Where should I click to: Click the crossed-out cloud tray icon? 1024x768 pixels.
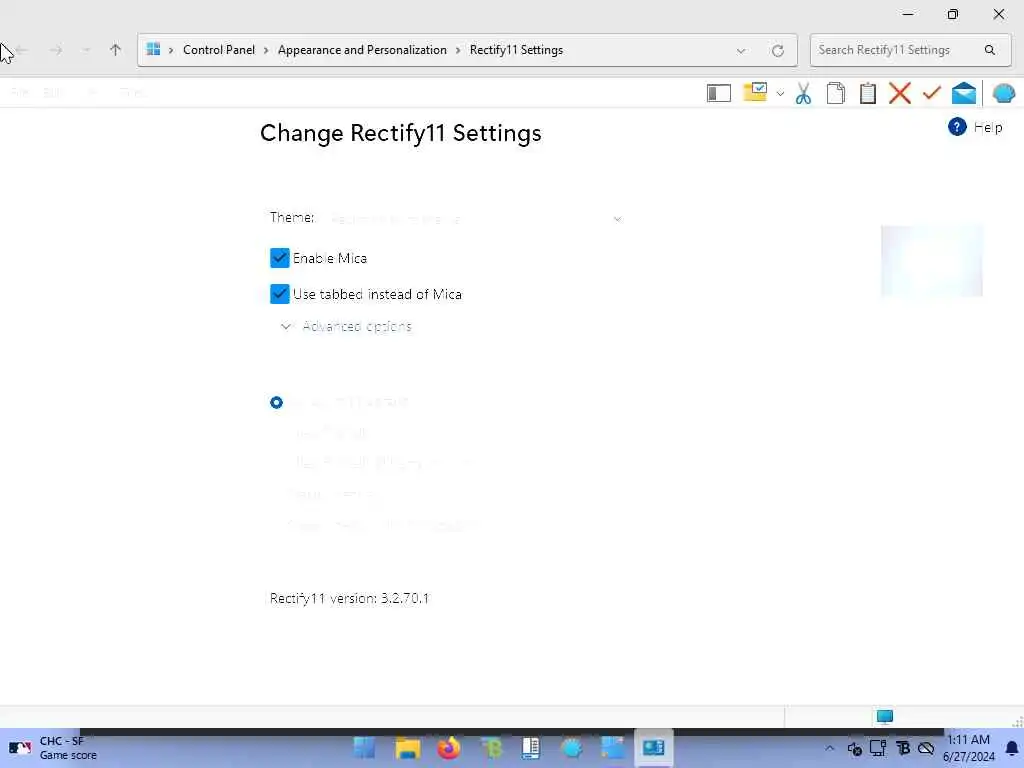pyautogui.click(x=926, y=748)
